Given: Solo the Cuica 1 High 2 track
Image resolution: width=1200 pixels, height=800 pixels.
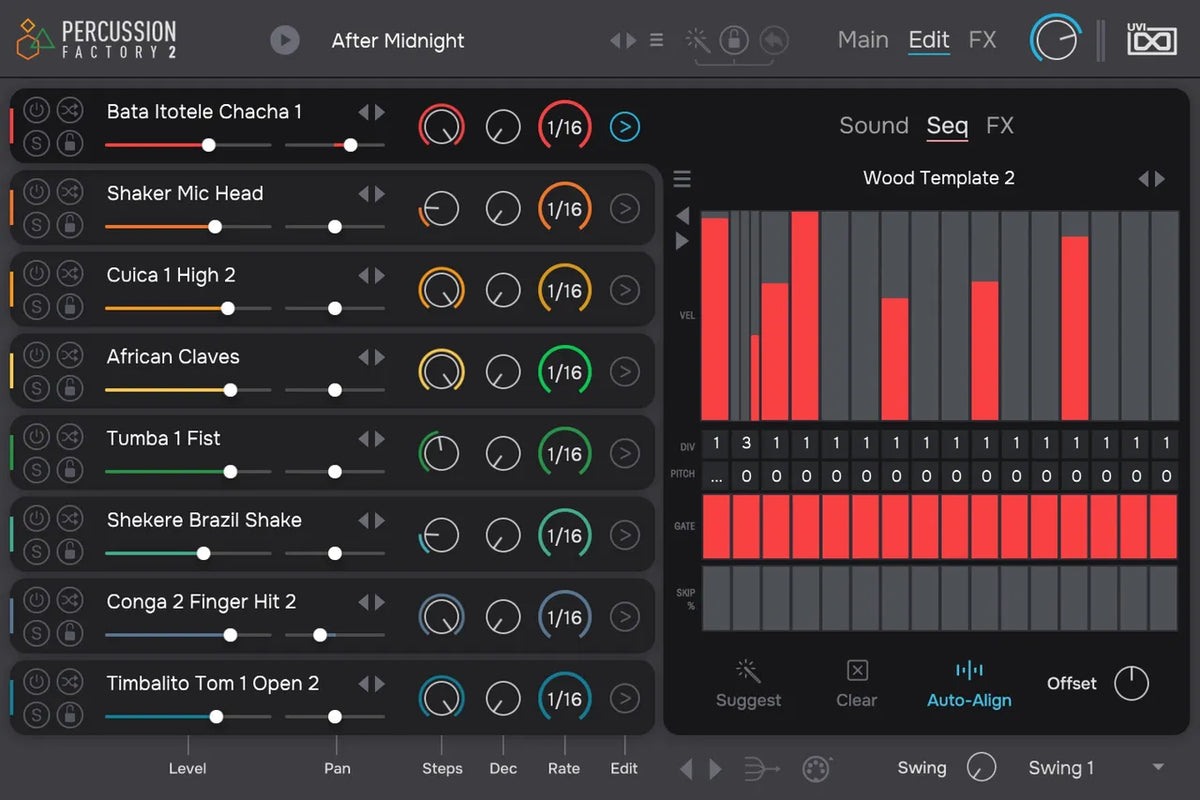Looking at the screenshot, I should pyautogui.click(x=36, y=306).
